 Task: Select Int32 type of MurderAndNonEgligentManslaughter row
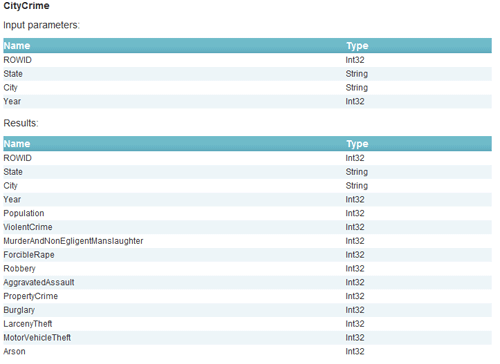click(x=355, y=241)
